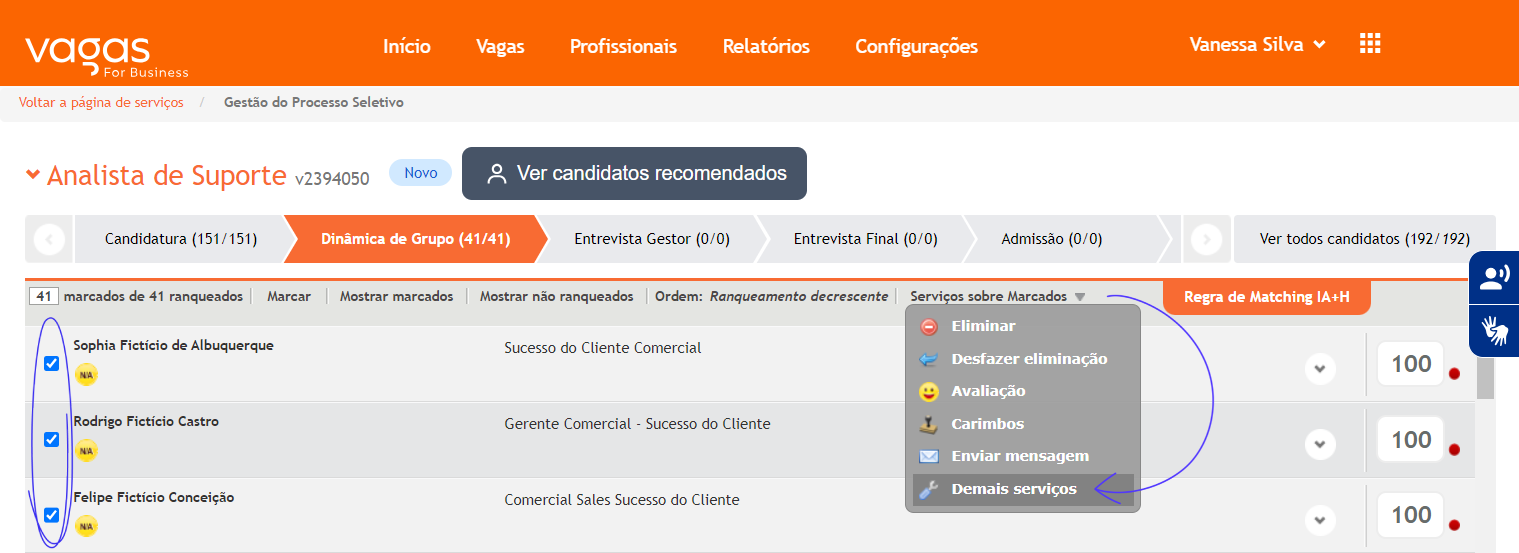Open the audio accessibility widget icon

[x=1494, y=278]
